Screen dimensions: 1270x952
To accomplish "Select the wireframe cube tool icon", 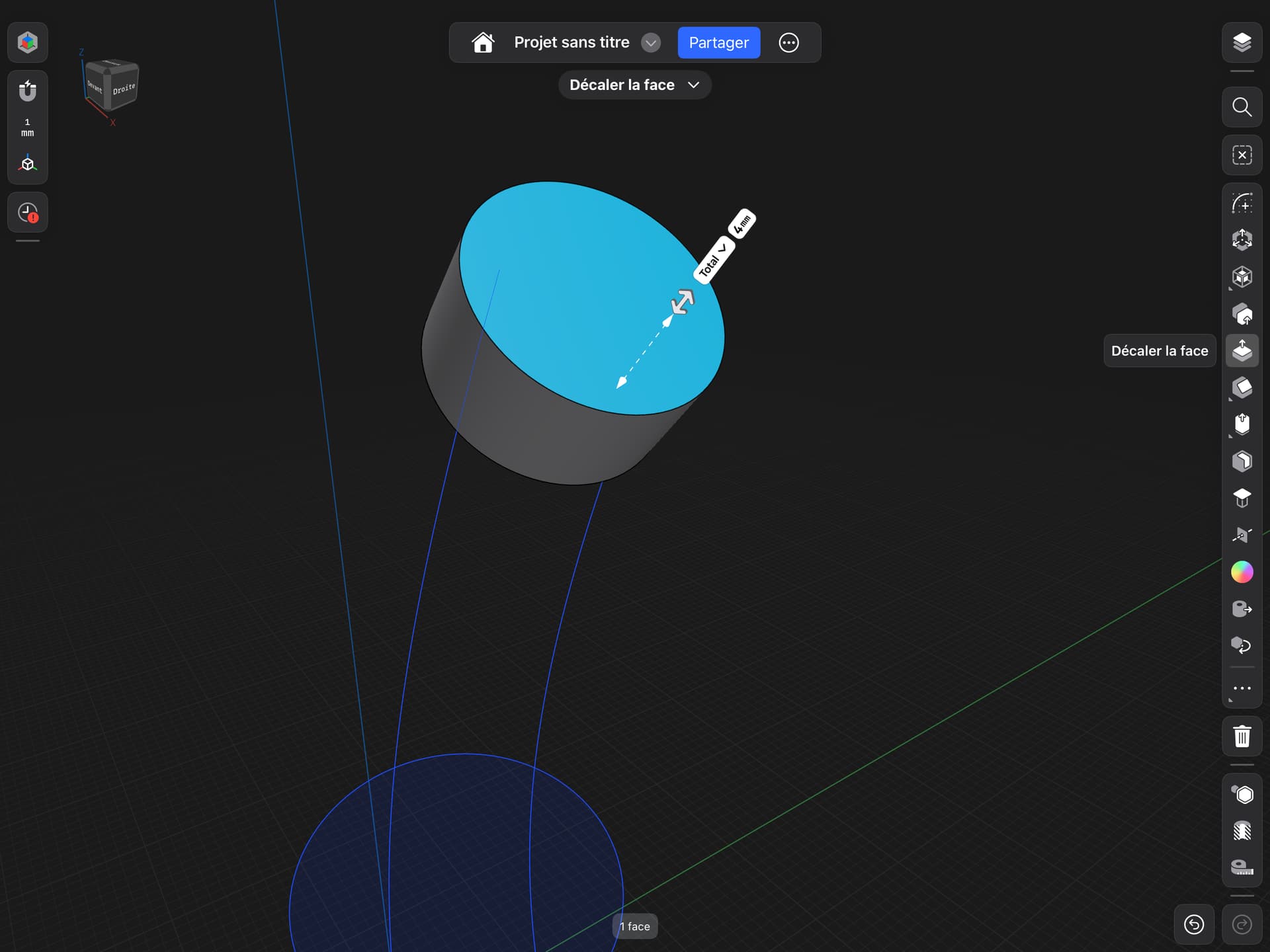I will tap(1242, 276).
